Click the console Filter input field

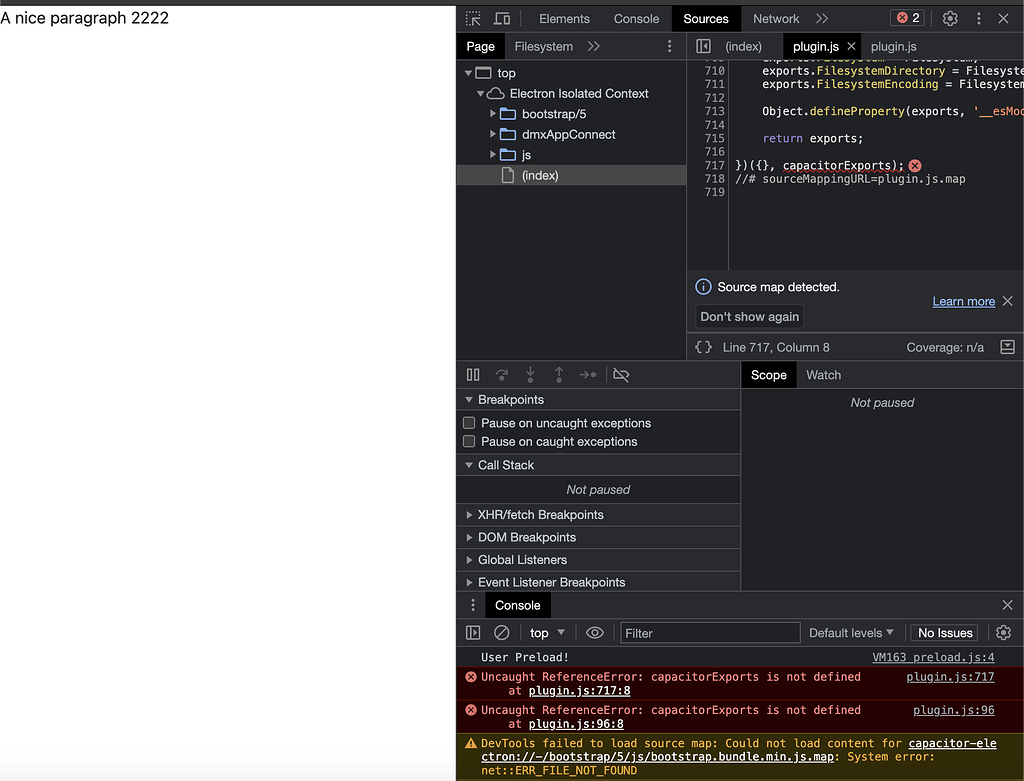pyautogui.click(x=710, y=632)
